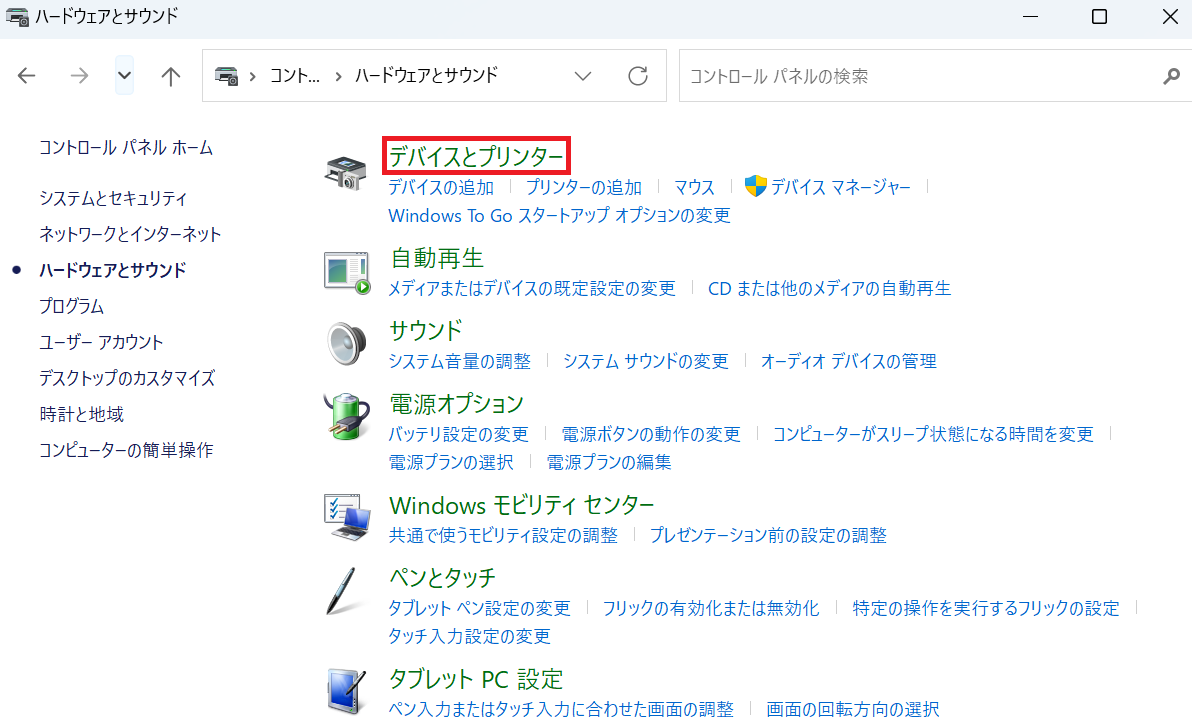Click コント... breadcrumb in address bar
Screen dimensions: 1192x725
295,75
